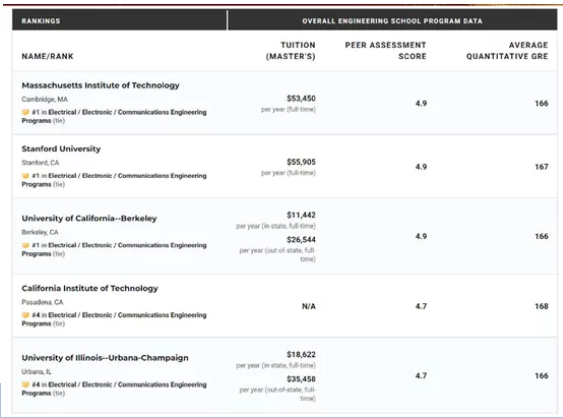Screen dimensions: 563x418
Task: Click Berkeley's 166 GRE score
Action: pos(541,236)
